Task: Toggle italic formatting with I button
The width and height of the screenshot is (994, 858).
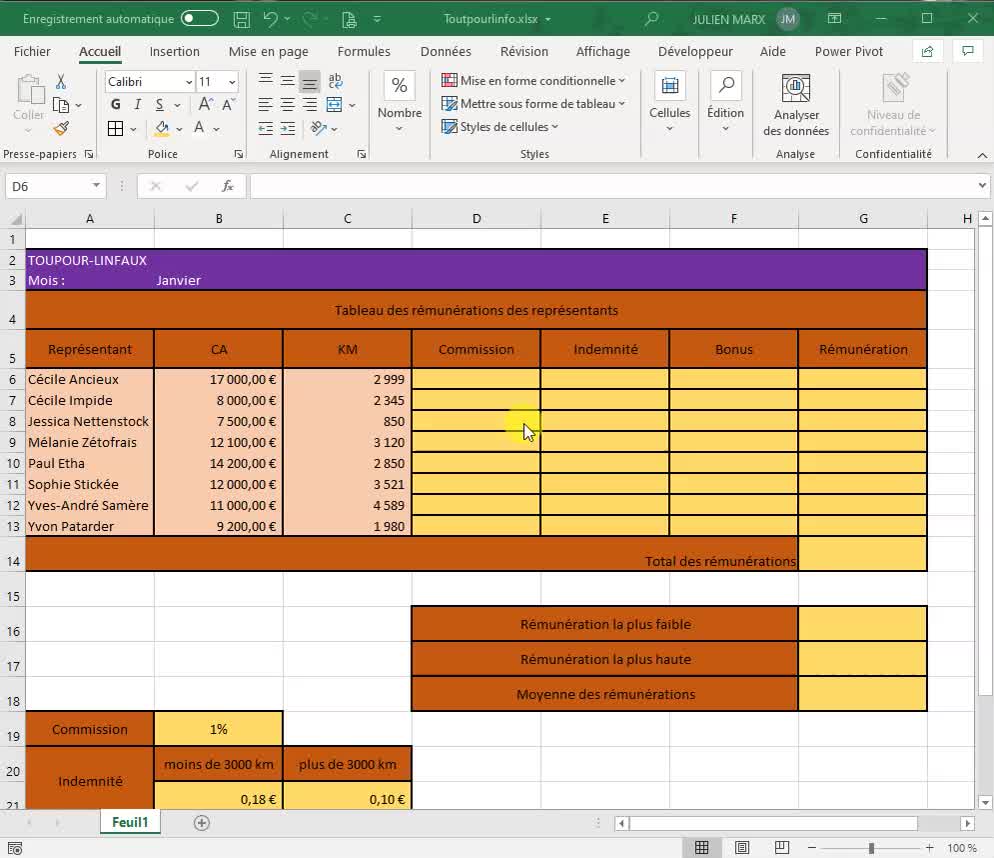Action: pos(136,105)
